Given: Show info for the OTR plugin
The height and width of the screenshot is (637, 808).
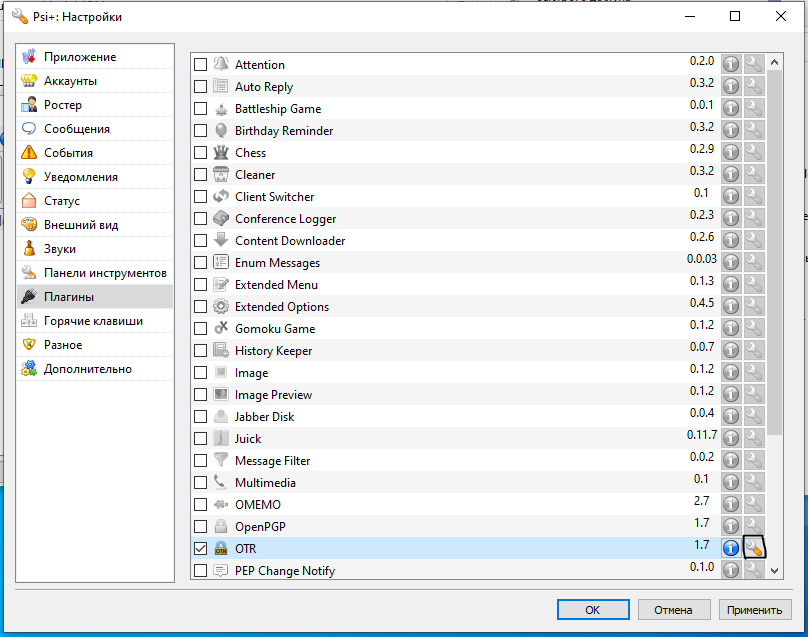Looking at the screenshot, I should click(731, 548).
